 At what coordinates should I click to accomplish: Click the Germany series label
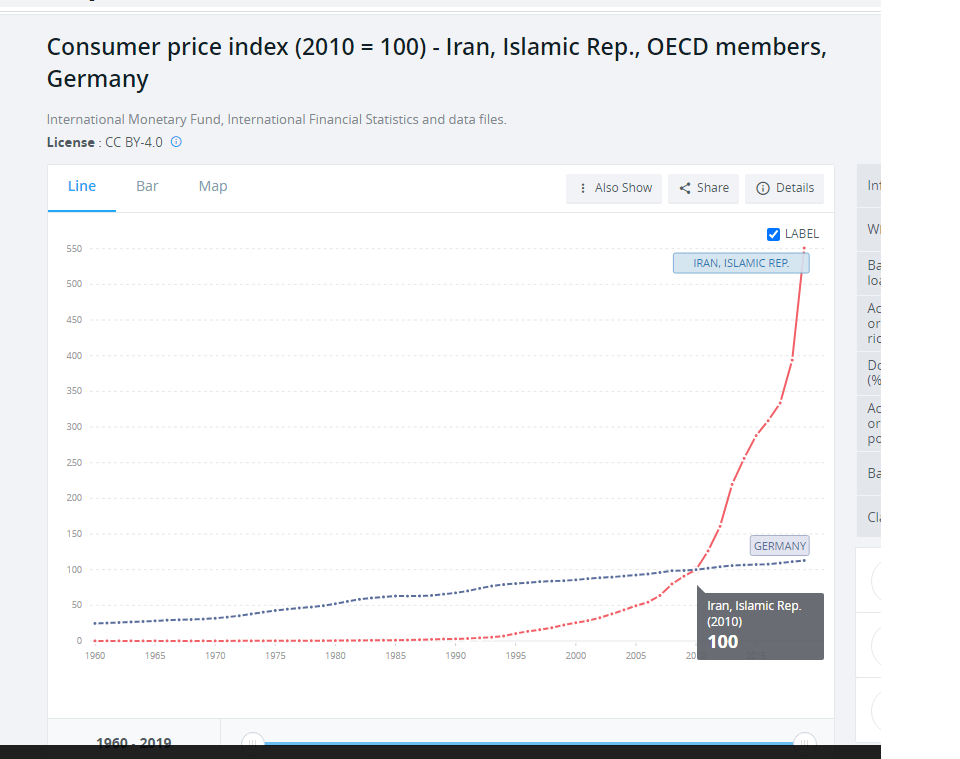pos(779,546)
